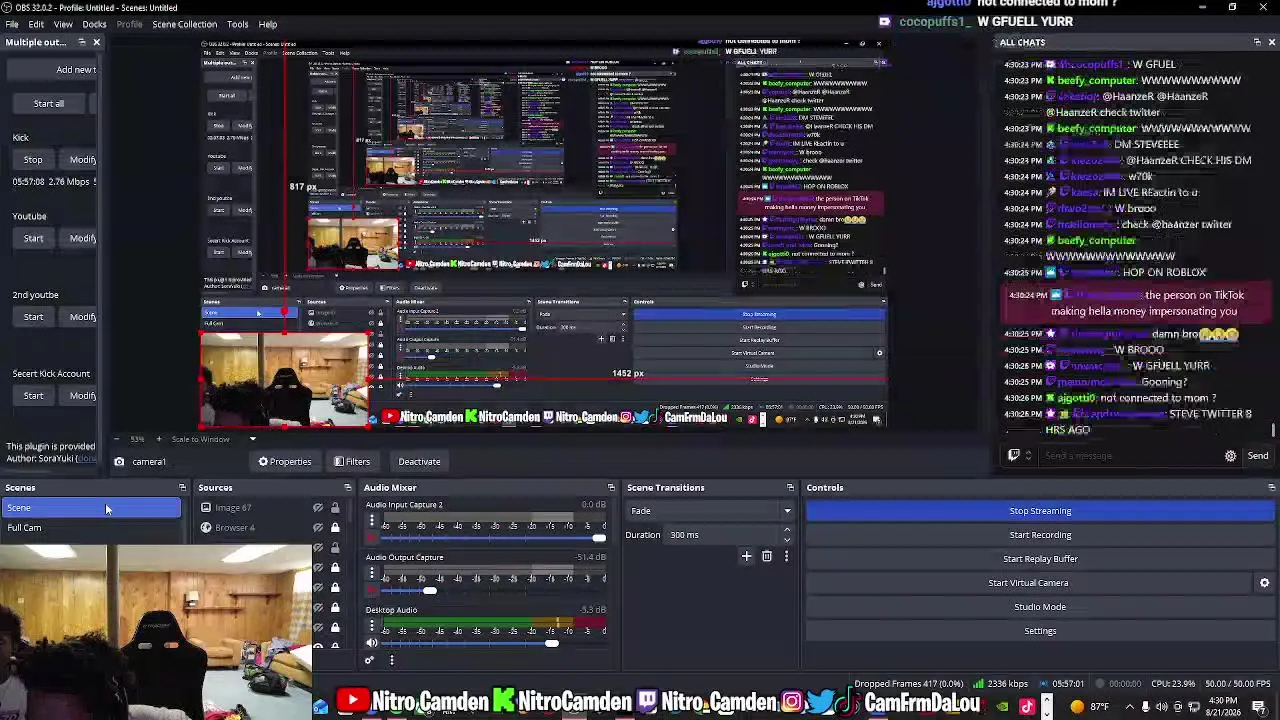This screenshot has height=720, width=1280.
Task: Toggle visibility of Image 67 source
Action: [318, 508]
